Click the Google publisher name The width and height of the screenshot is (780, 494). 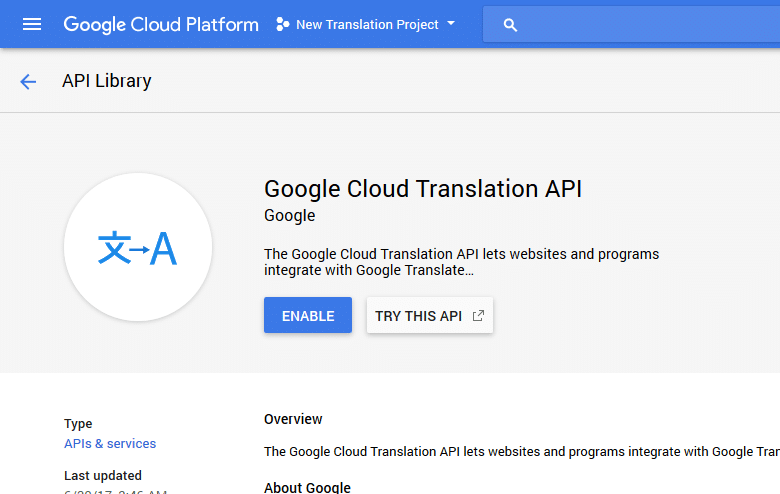tap(290, 215)
